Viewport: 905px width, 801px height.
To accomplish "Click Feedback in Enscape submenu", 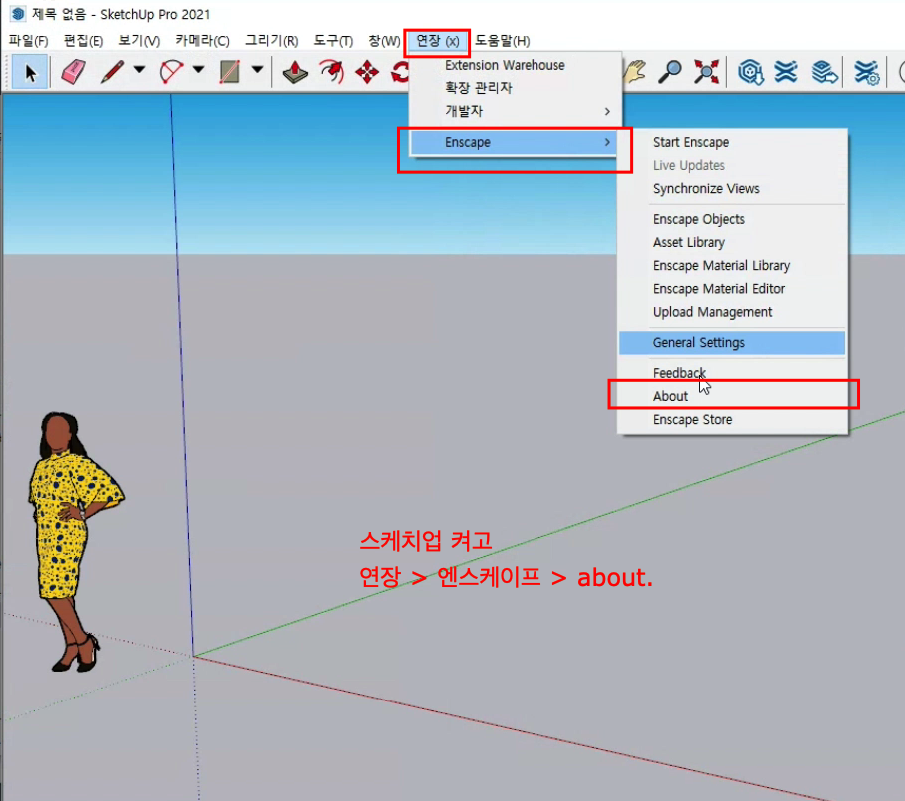I will tap(679, 373).
